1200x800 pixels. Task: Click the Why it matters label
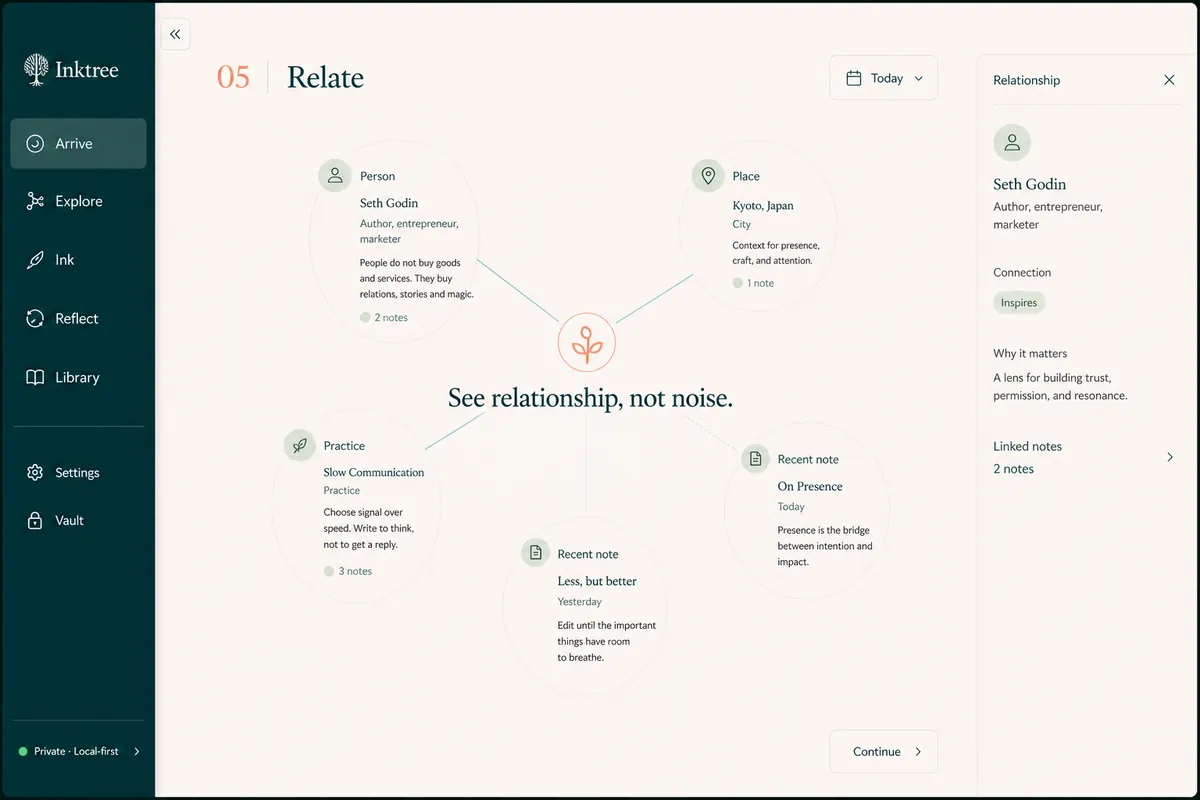1030,353
